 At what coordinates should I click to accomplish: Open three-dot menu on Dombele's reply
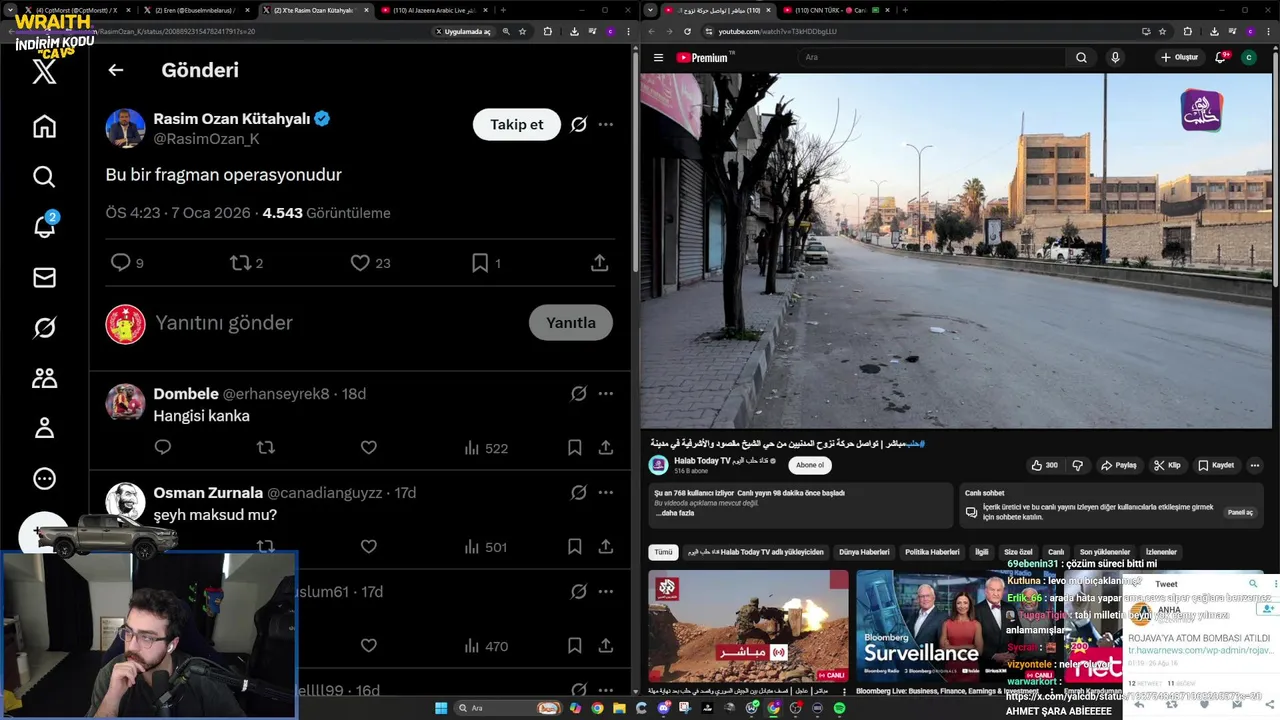[x=606, y=394]
